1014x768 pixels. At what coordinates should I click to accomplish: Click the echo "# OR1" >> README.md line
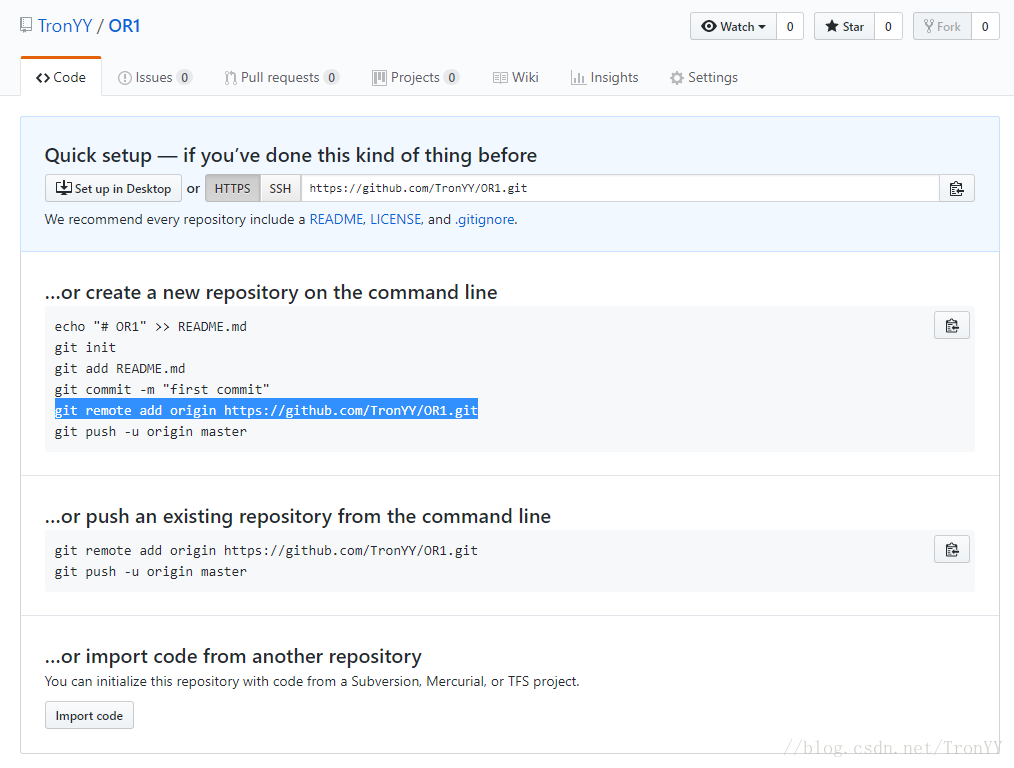point(151,326)
